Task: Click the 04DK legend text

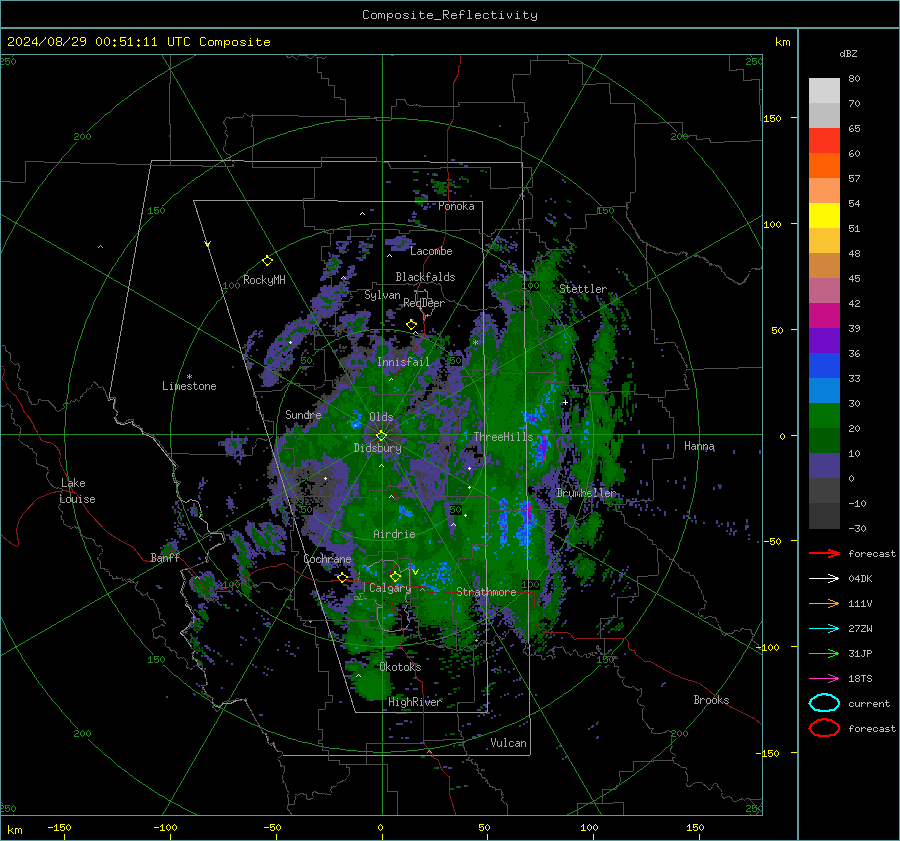Action: [860, 579]
